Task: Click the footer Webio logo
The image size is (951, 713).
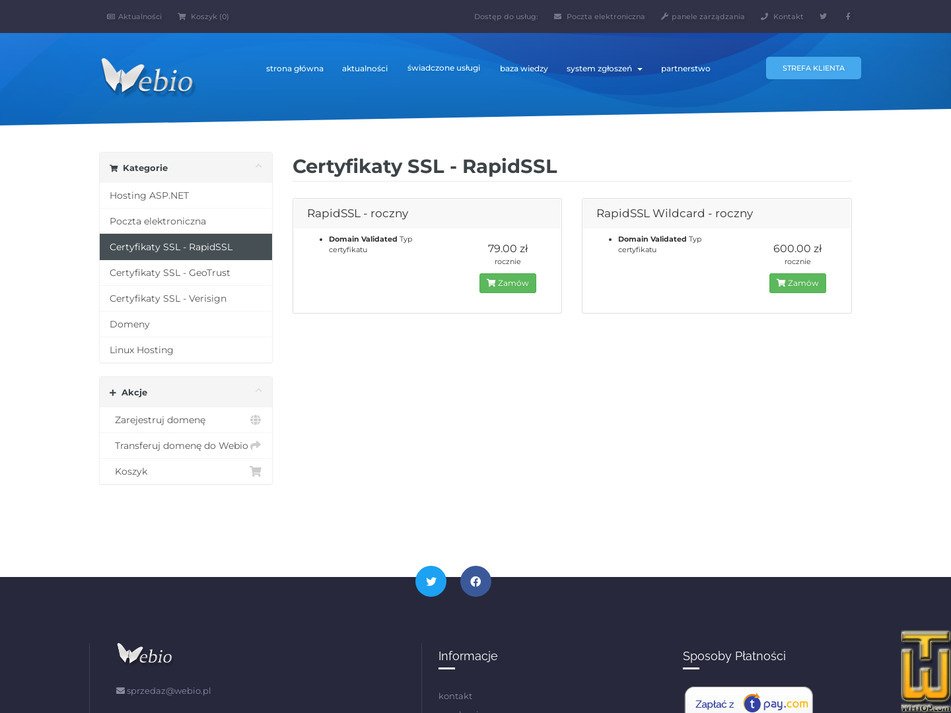Action: point(144,654)
